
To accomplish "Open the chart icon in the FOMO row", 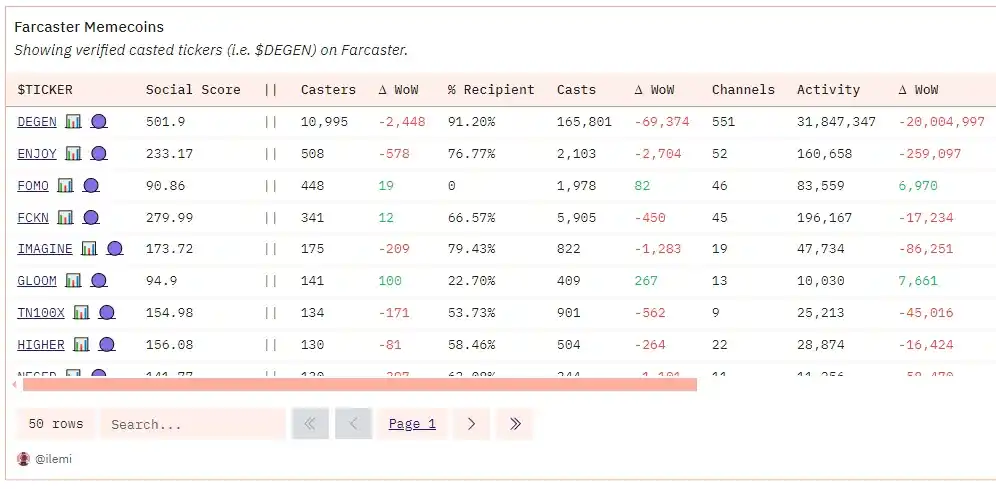I will click(66, 185).
